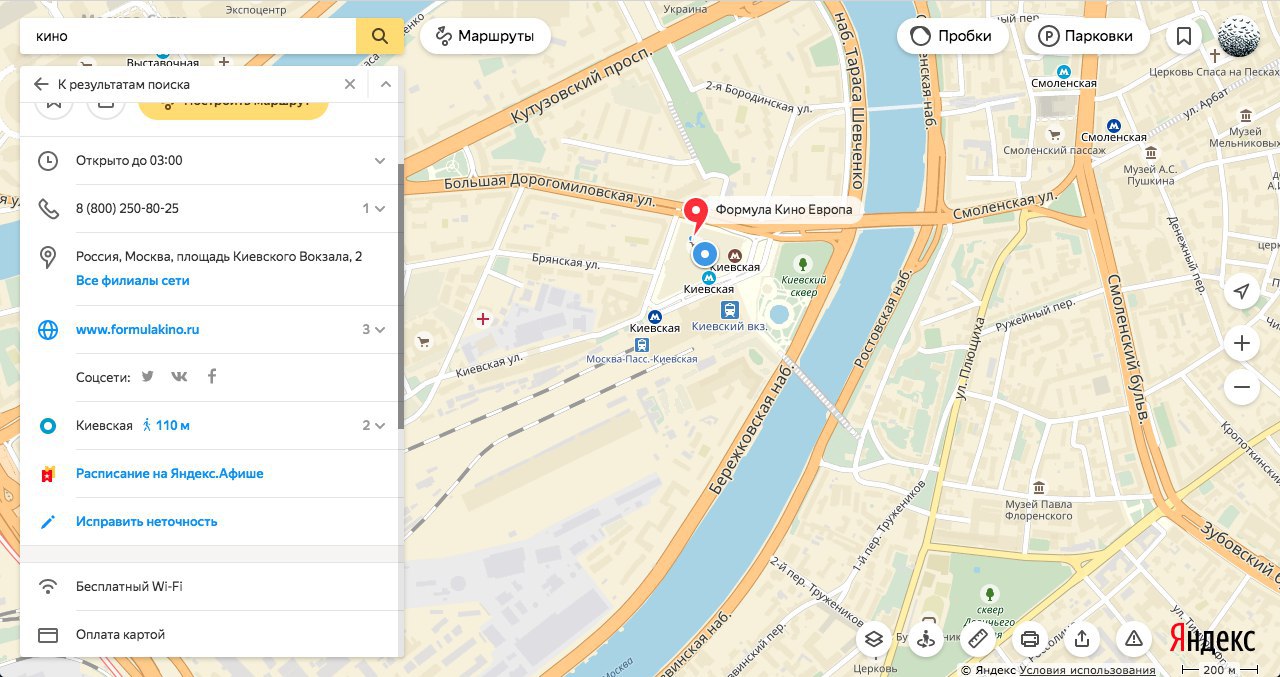Click the 'Построить маршрут' yellow button
The image size is (1280, 677).
pos(233,108)
